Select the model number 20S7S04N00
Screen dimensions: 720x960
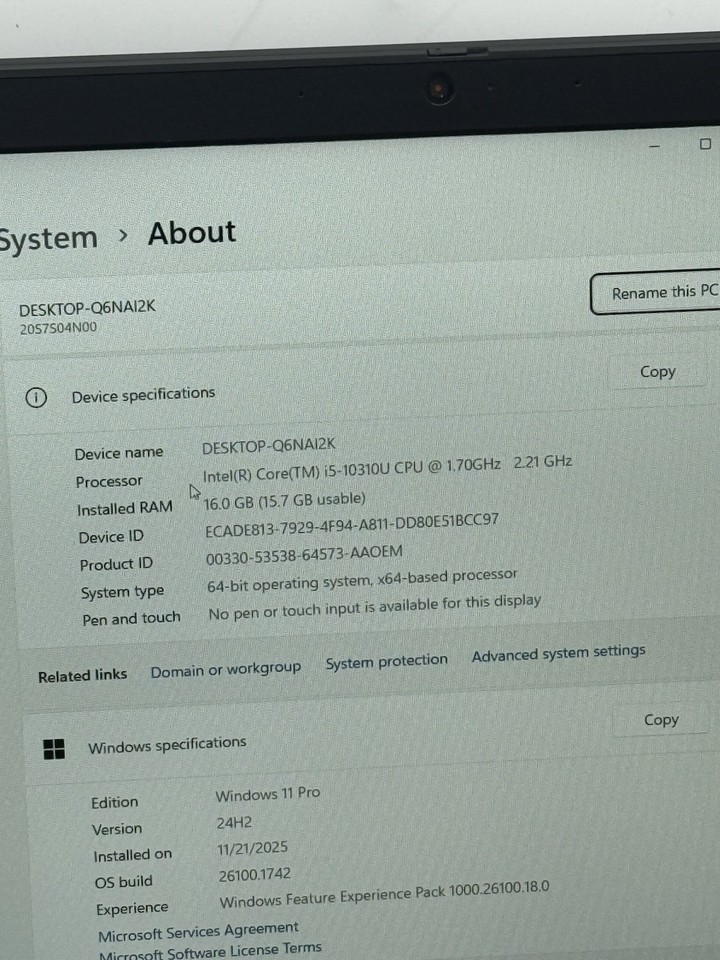58,328
